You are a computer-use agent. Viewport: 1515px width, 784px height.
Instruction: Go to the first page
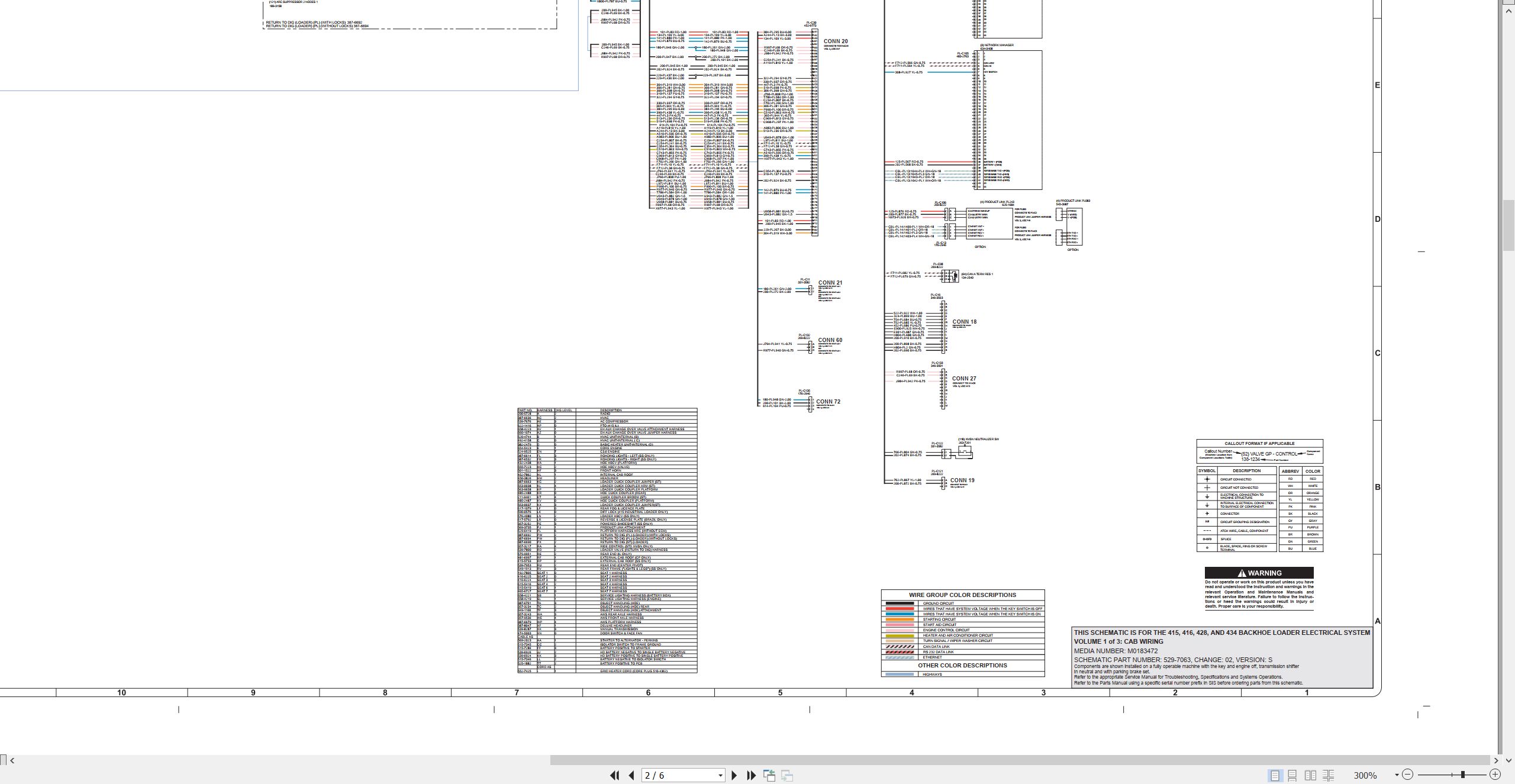(614, 775)
